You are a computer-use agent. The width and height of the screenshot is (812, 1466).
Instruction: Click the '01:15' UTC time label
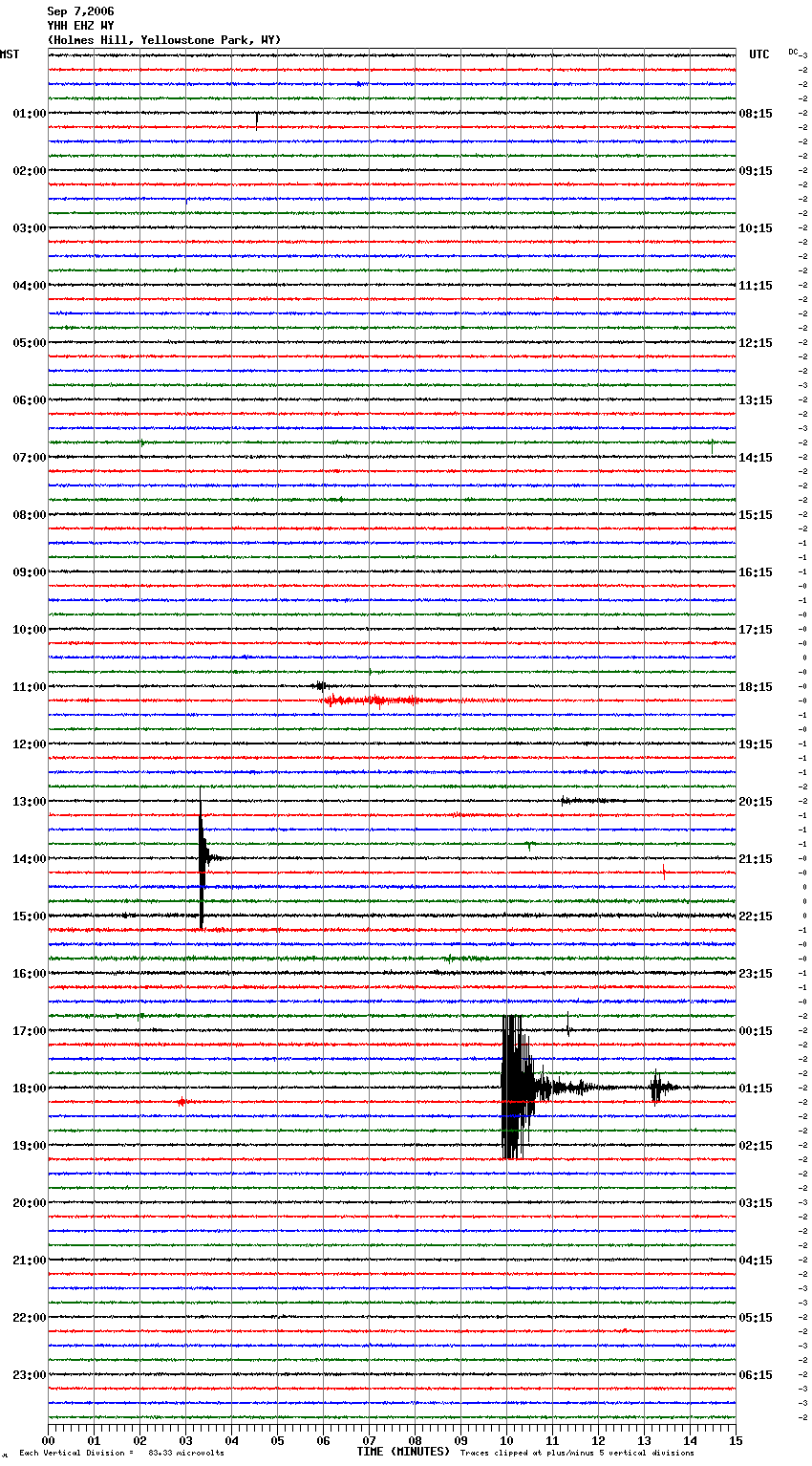(756, 1089)
